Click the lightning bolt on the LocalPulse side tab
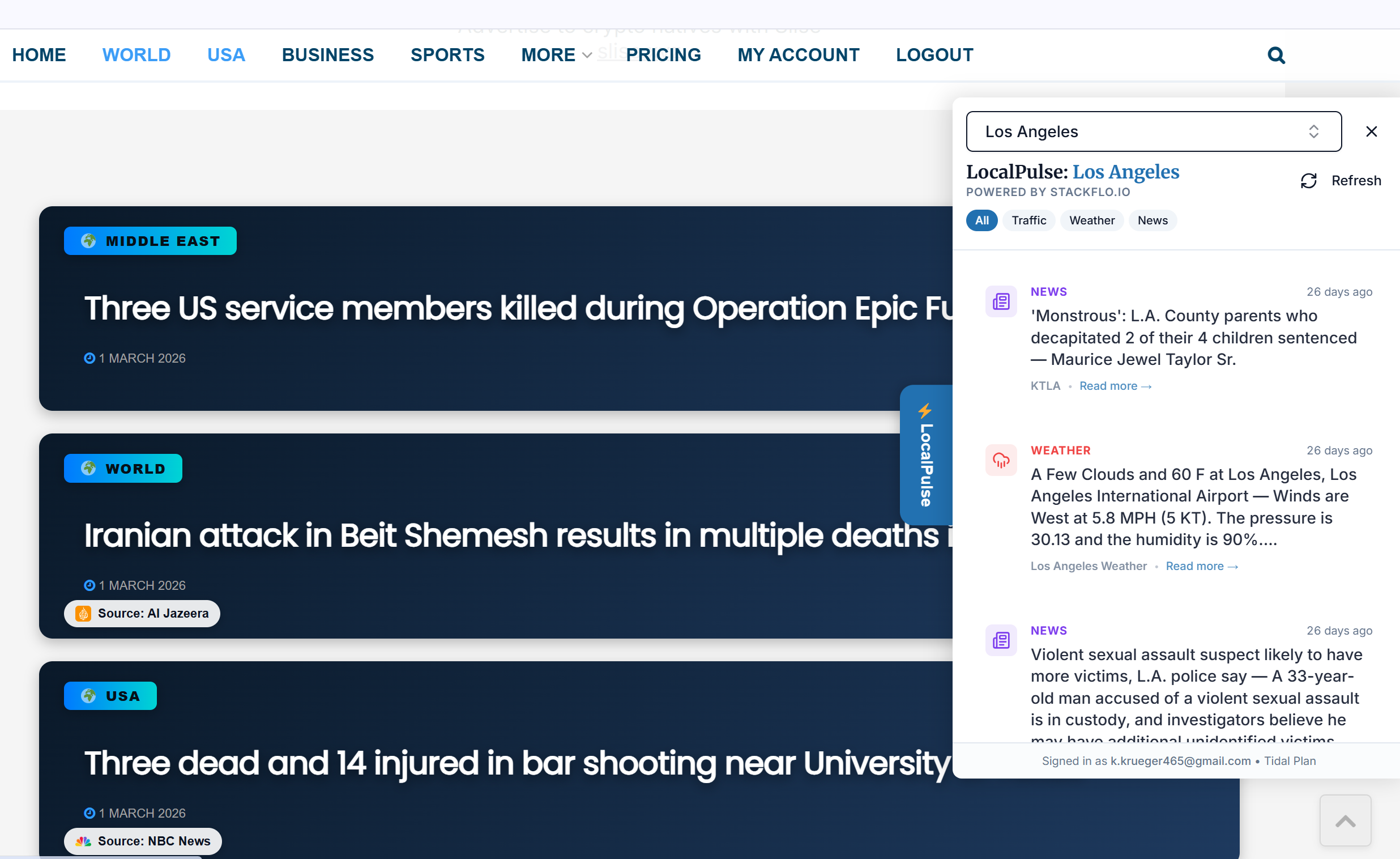The image size is (1400, 859). pyautogui.click(x=925, y=411)
